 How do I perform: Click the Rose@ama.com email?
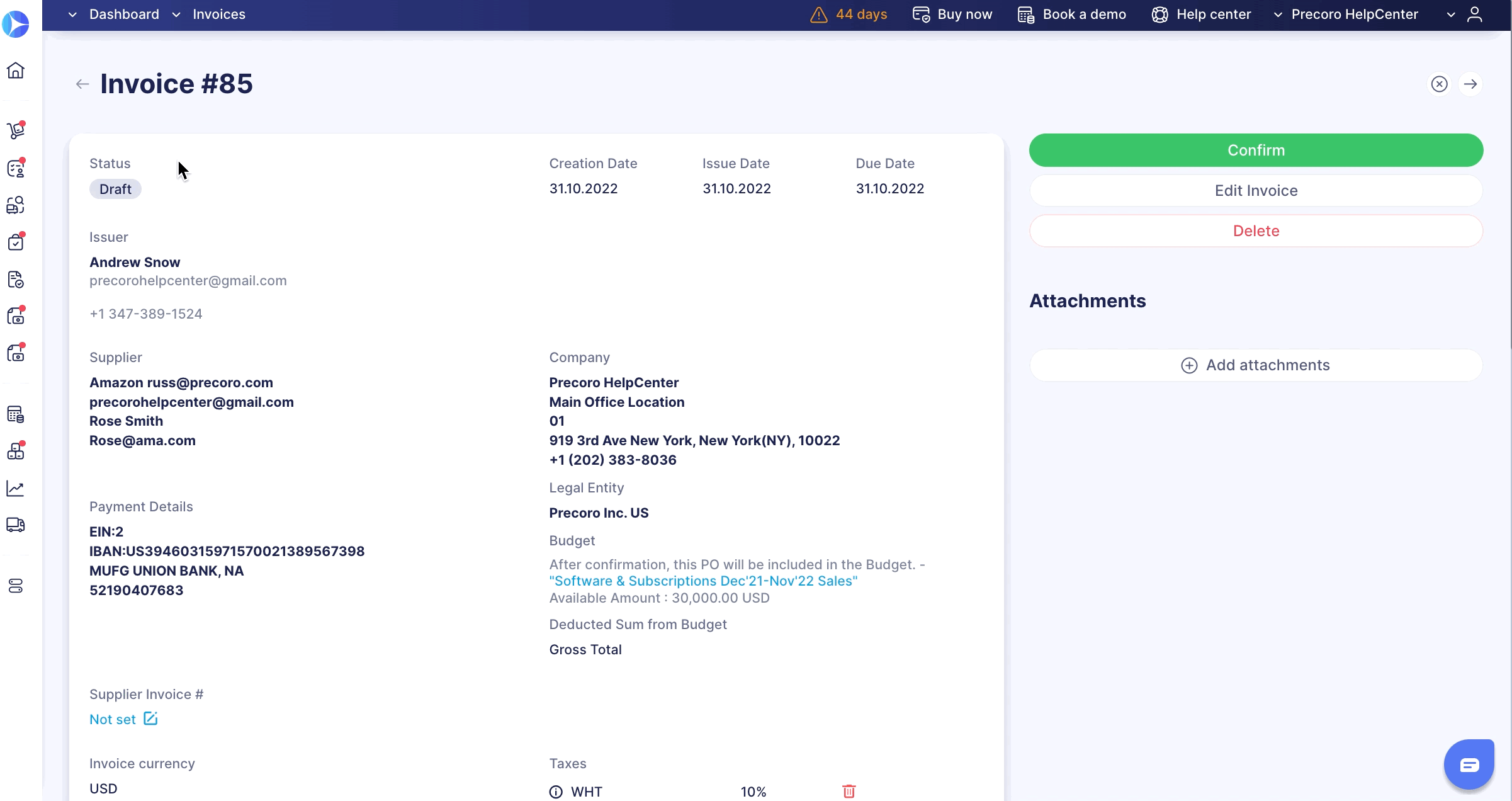tap(142, 440)
